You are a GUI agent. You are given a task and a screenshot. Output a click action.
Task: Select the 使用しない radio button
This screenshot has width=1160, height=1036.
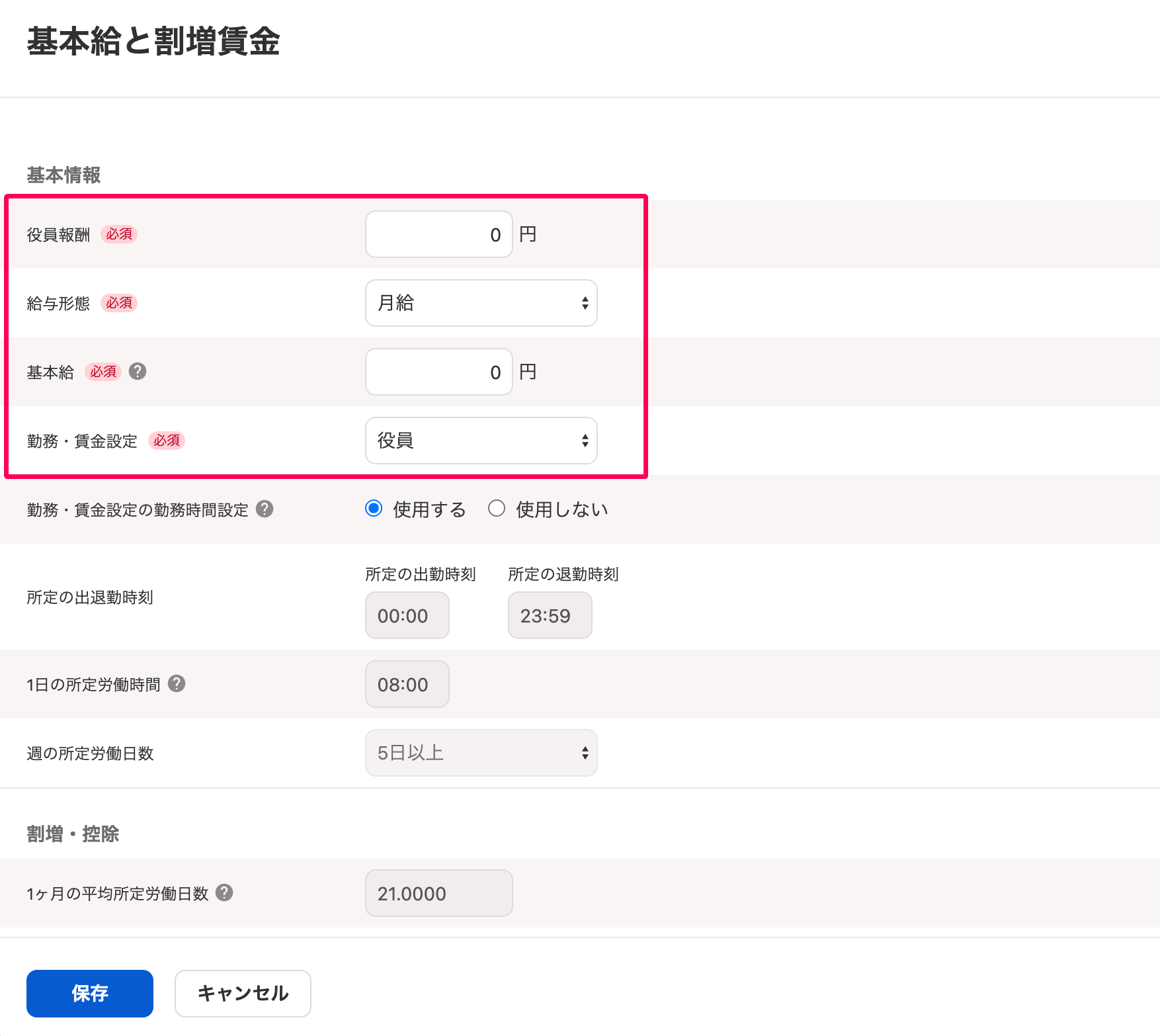pyautogui.click(x=497, y=508)
